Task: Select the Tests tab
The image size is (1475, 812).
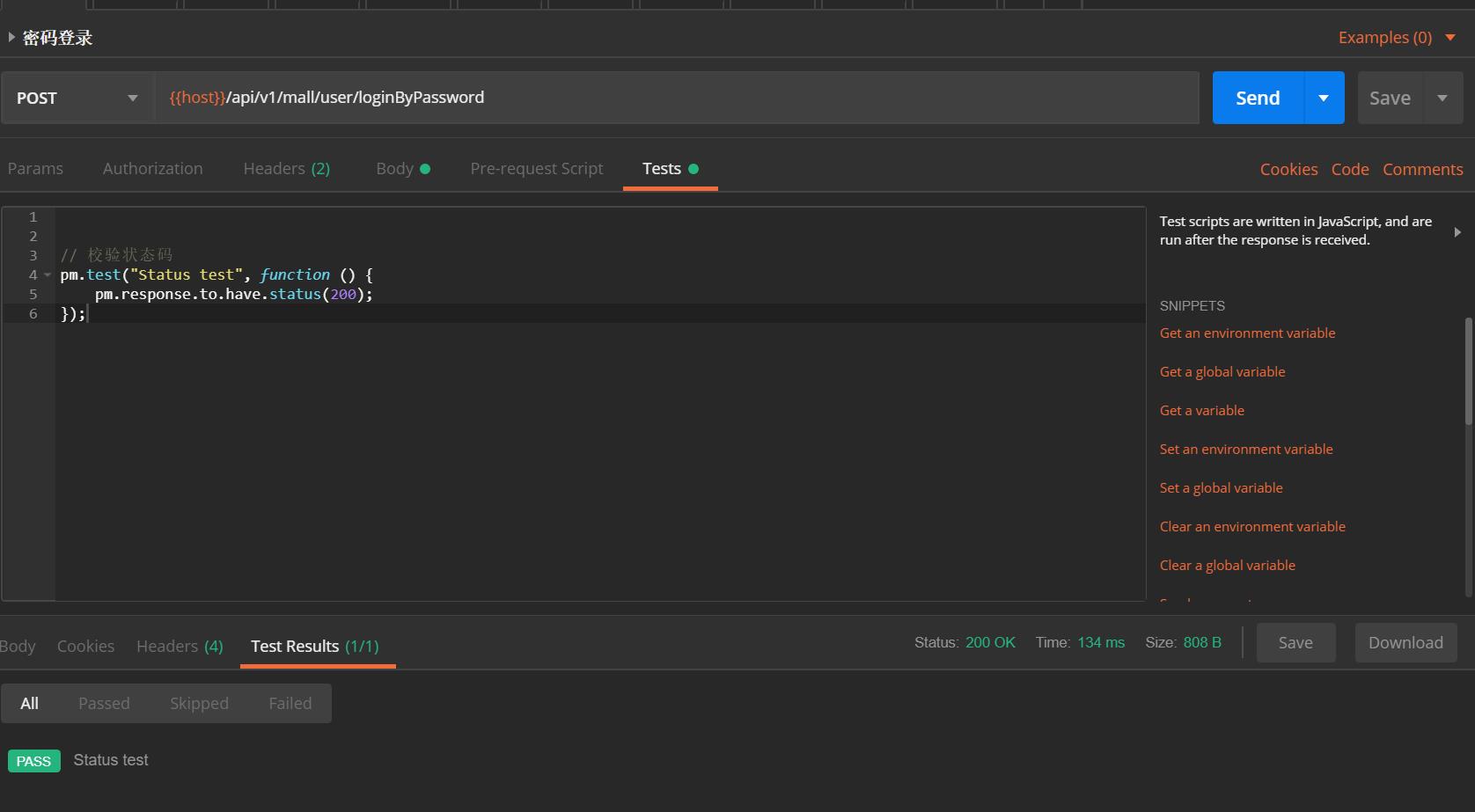Action: tap(670, 168)
